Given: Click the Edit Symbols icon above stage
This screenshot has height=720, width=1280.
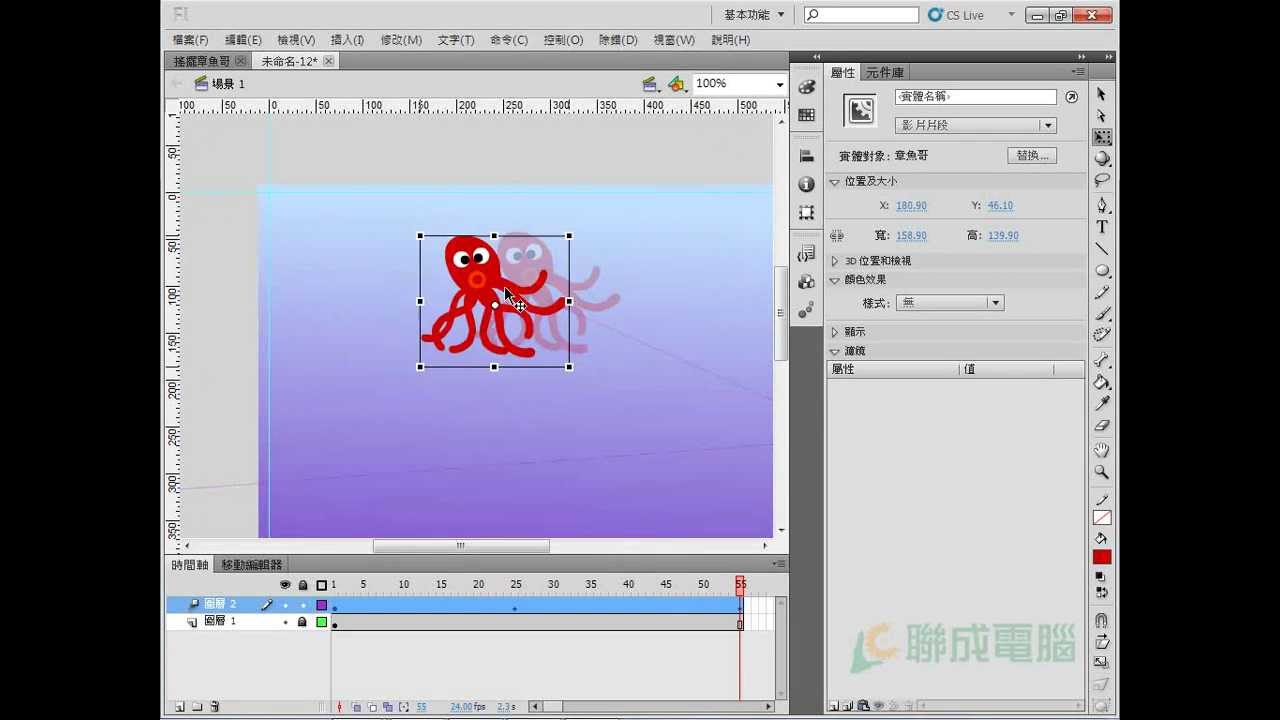Looking at the screenshot, I should (677, 84).
